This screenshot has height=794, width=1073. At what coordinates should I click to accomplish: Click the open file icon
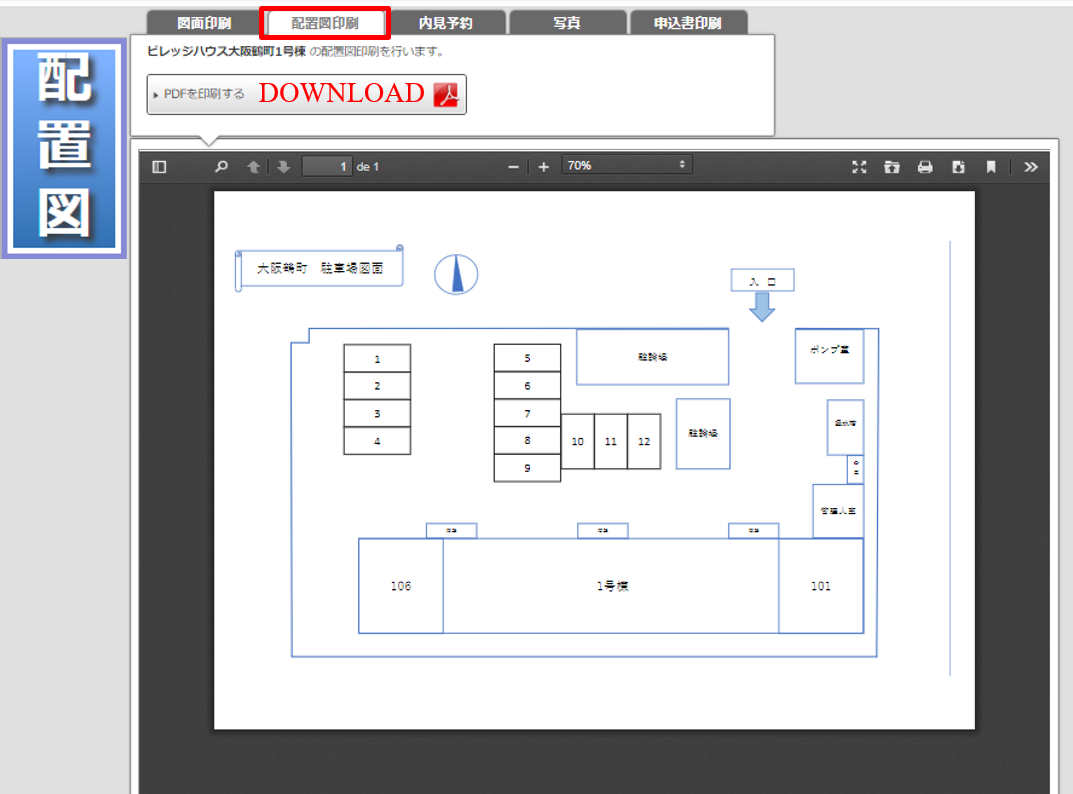point(892,167)
